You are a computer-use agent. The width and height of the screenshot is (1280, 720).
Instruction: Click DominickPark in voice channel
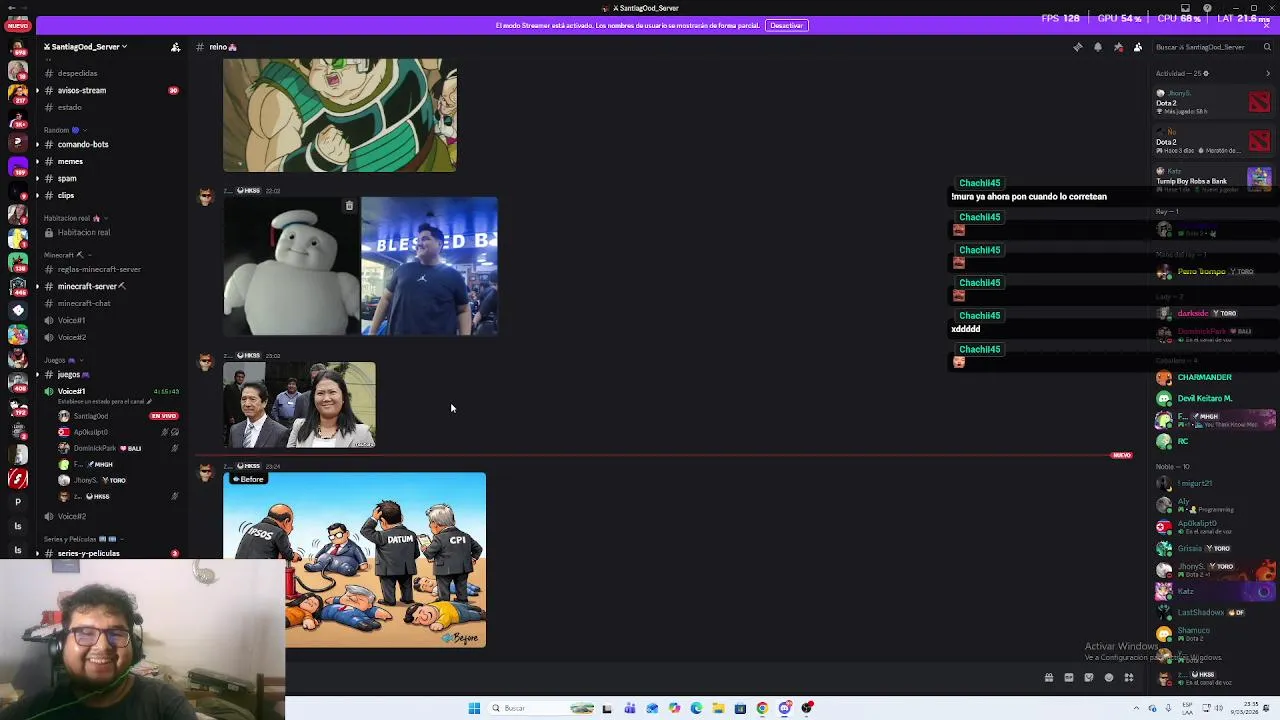click(x=95, y=448)
